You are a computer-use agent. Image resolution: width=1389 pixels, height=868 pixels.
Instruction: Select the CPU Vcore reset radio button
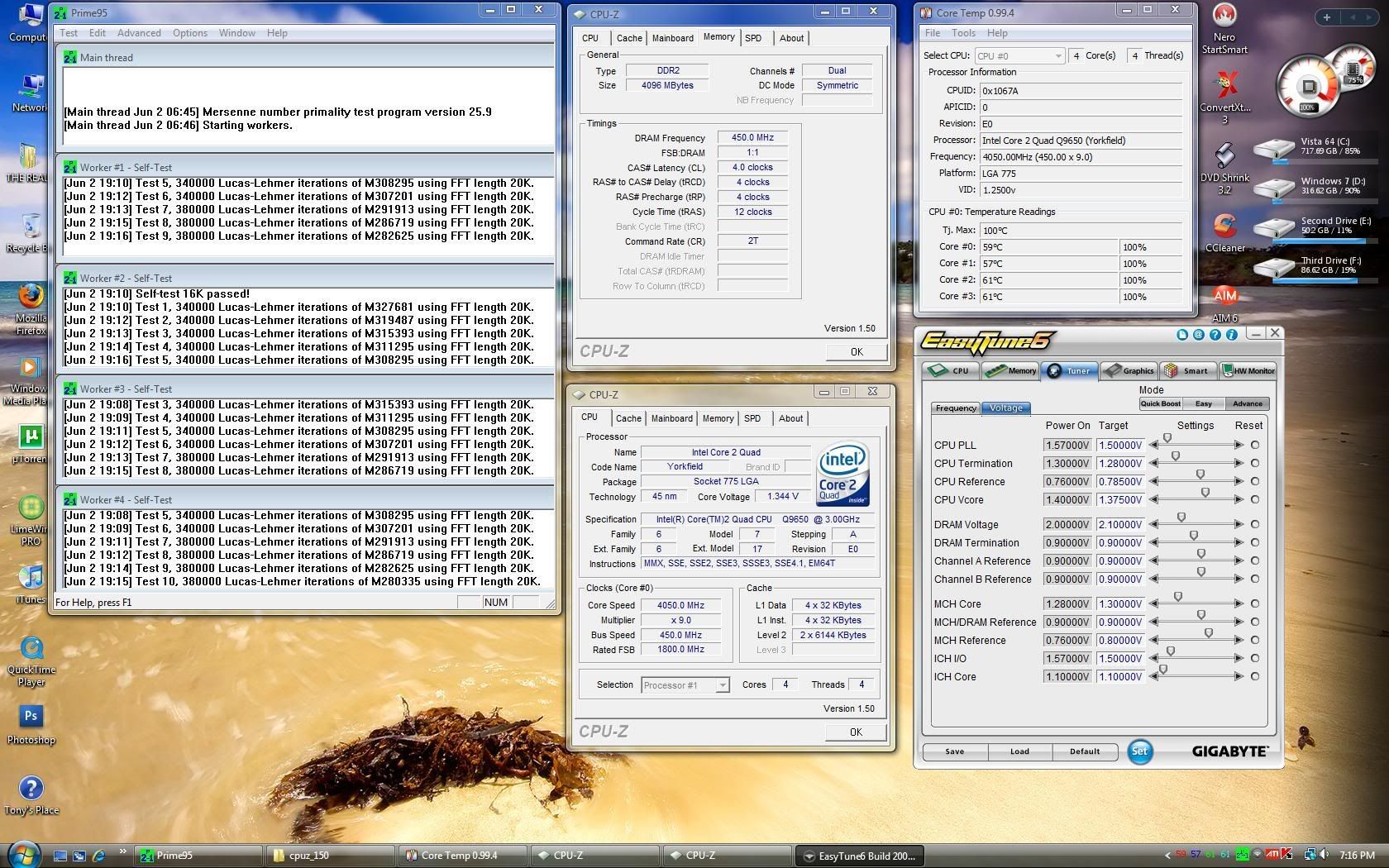[x=1255, y=499]
